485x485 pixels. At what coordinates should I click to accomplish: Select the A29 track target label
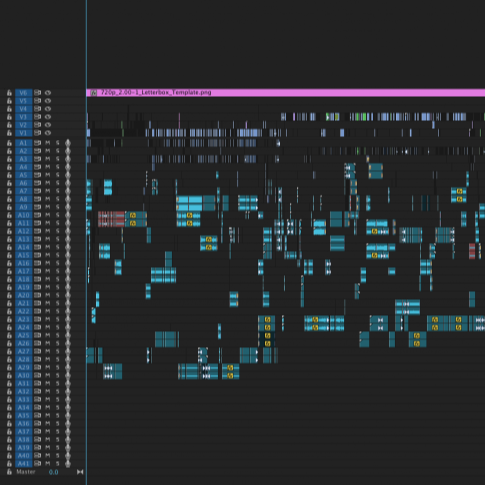tap(24, 367)
